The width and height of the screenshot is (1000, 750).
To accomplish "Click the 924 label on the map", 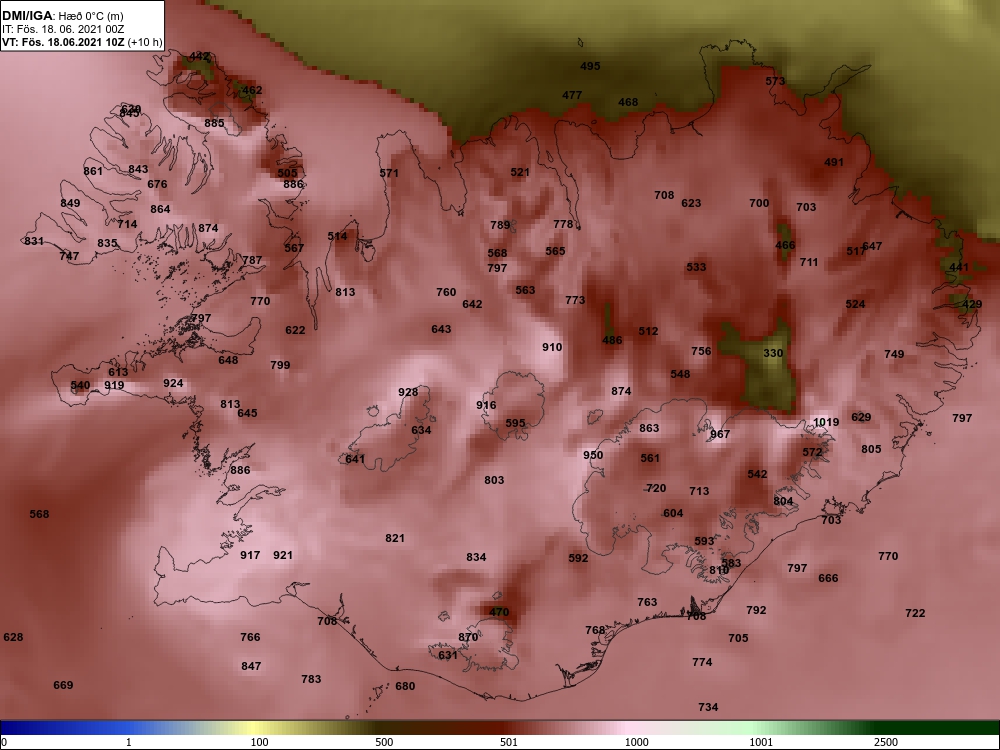I will pos(173,383).
